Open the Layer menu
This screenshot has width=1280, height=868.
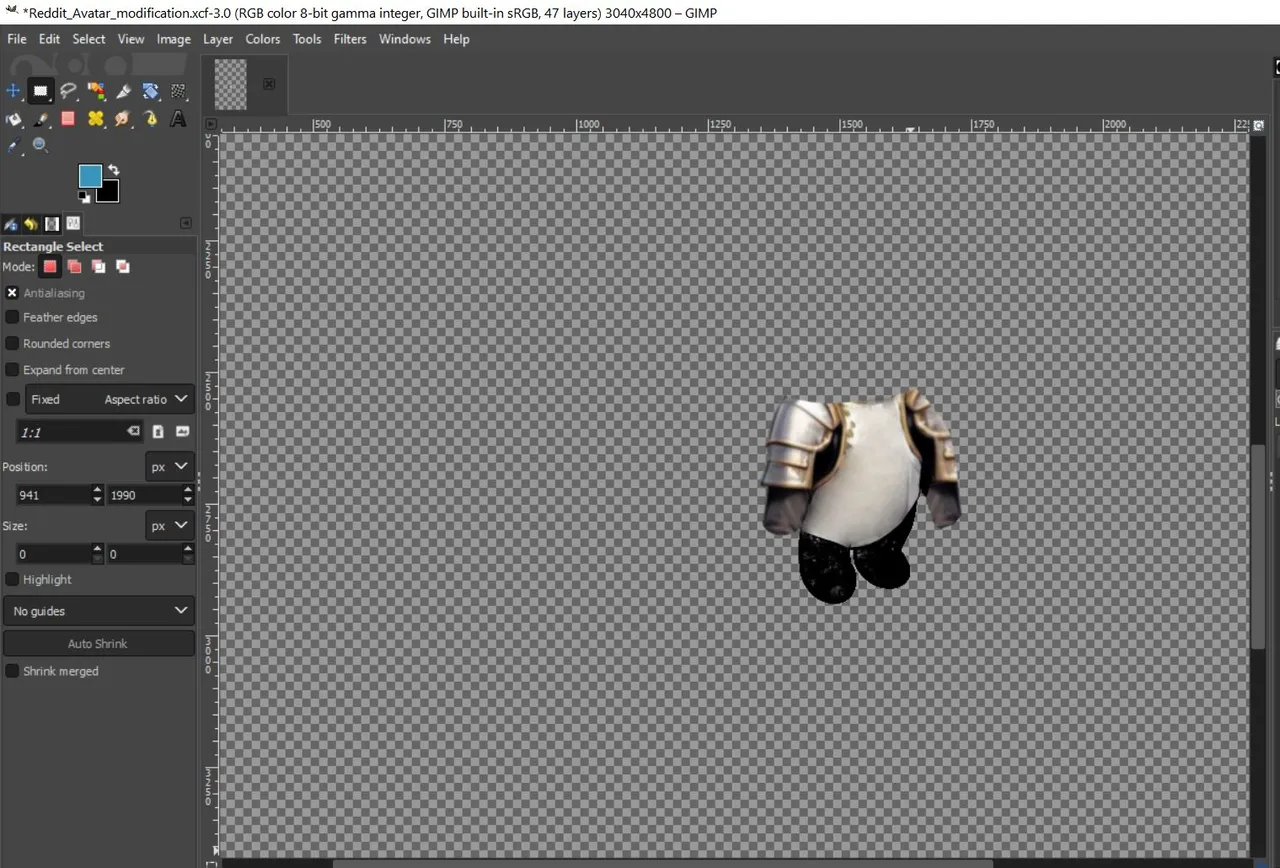tap(218, 39)
